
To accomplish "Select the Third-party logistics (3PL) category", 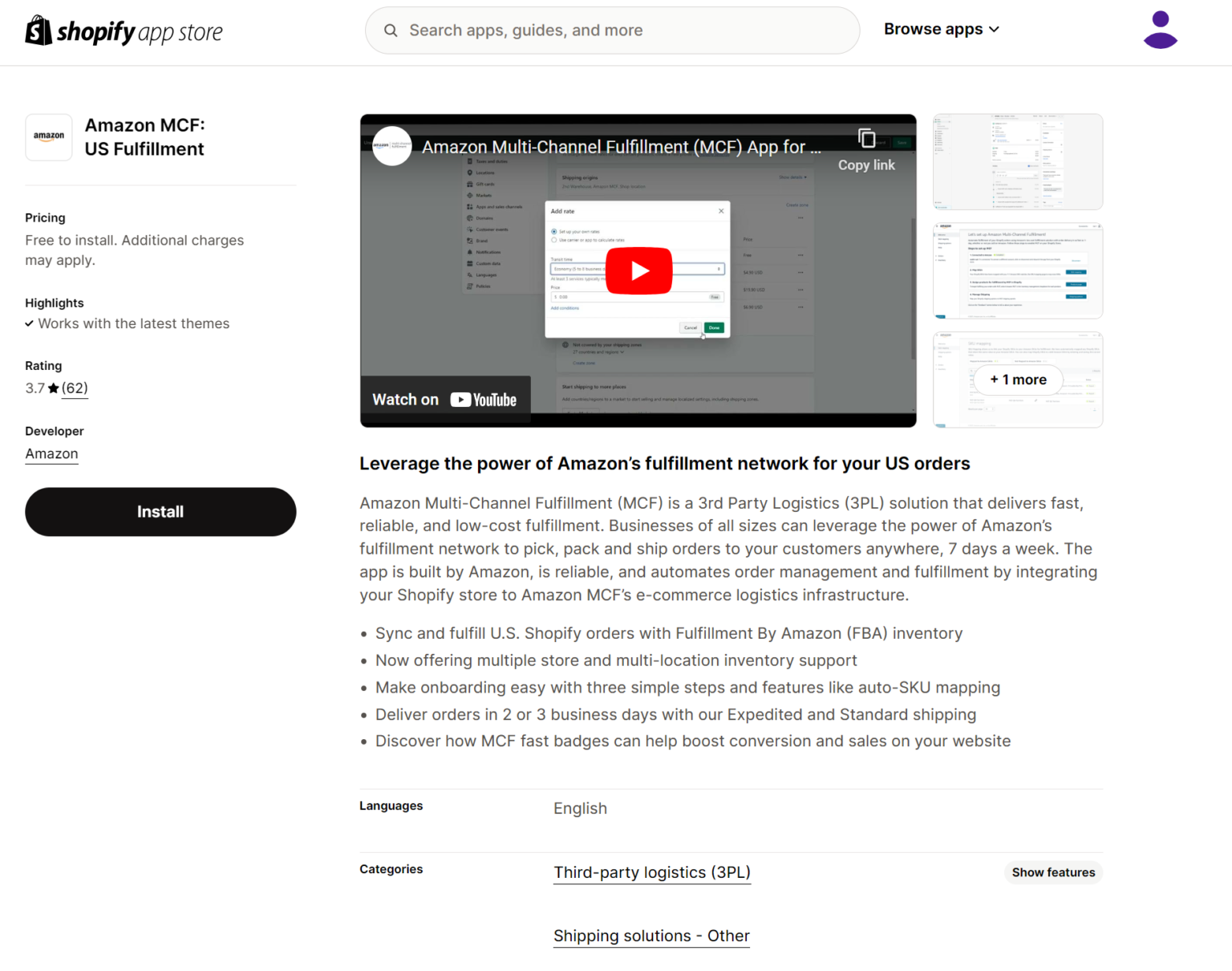I will pyautogui.click(x=651, y=872).
